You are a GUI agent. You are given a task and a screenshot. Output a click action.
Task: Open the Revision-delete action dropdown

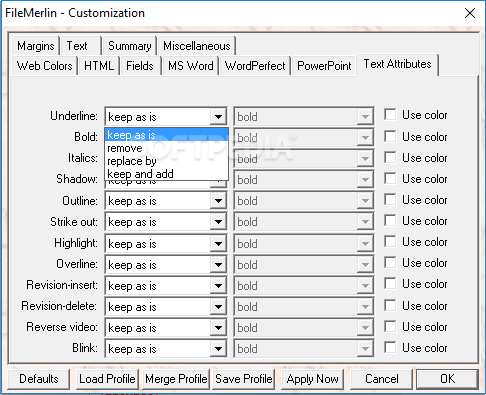click(x=218, y=307)
